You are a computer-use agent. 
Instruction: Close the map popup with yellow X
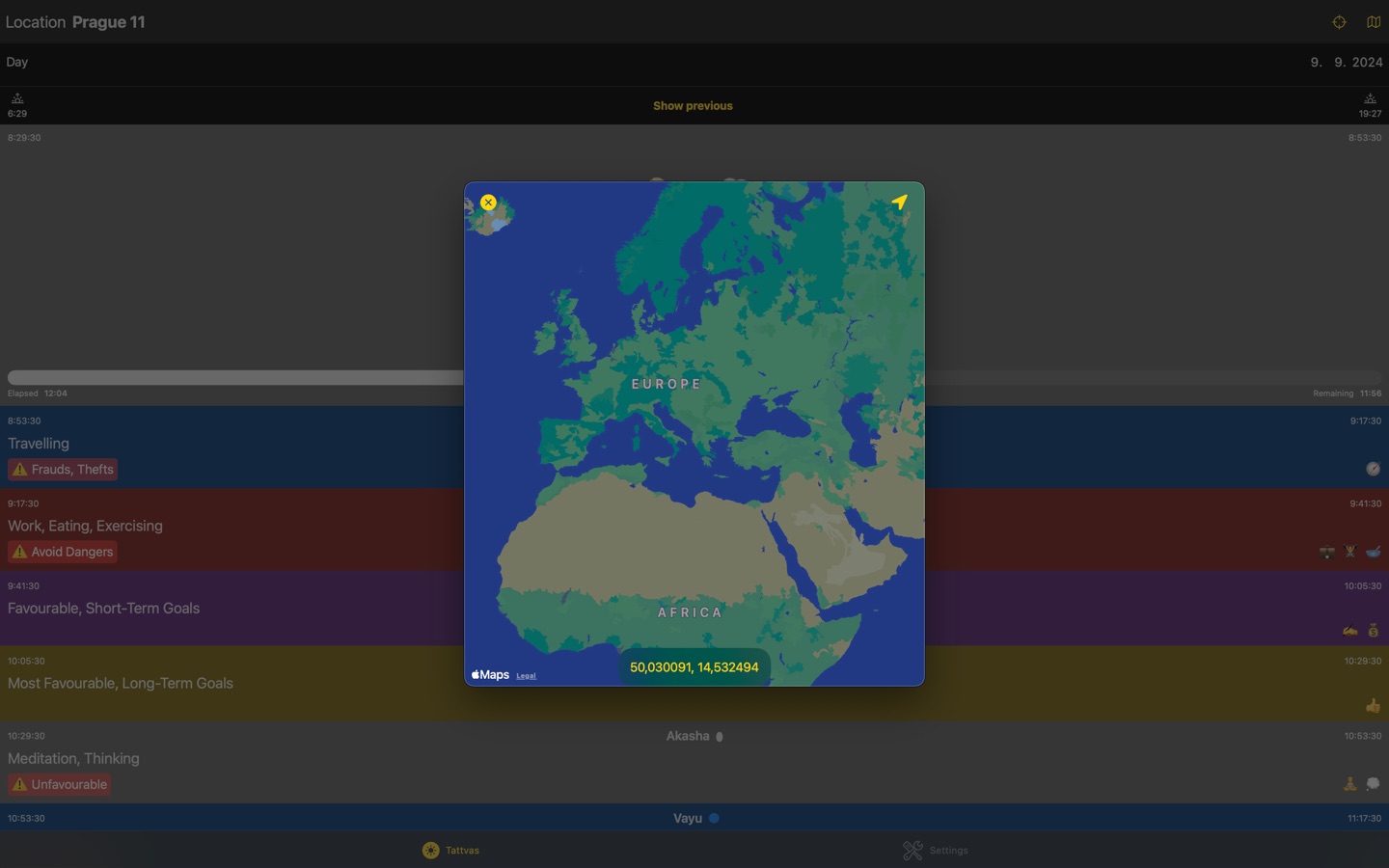(x=488, y=203)
